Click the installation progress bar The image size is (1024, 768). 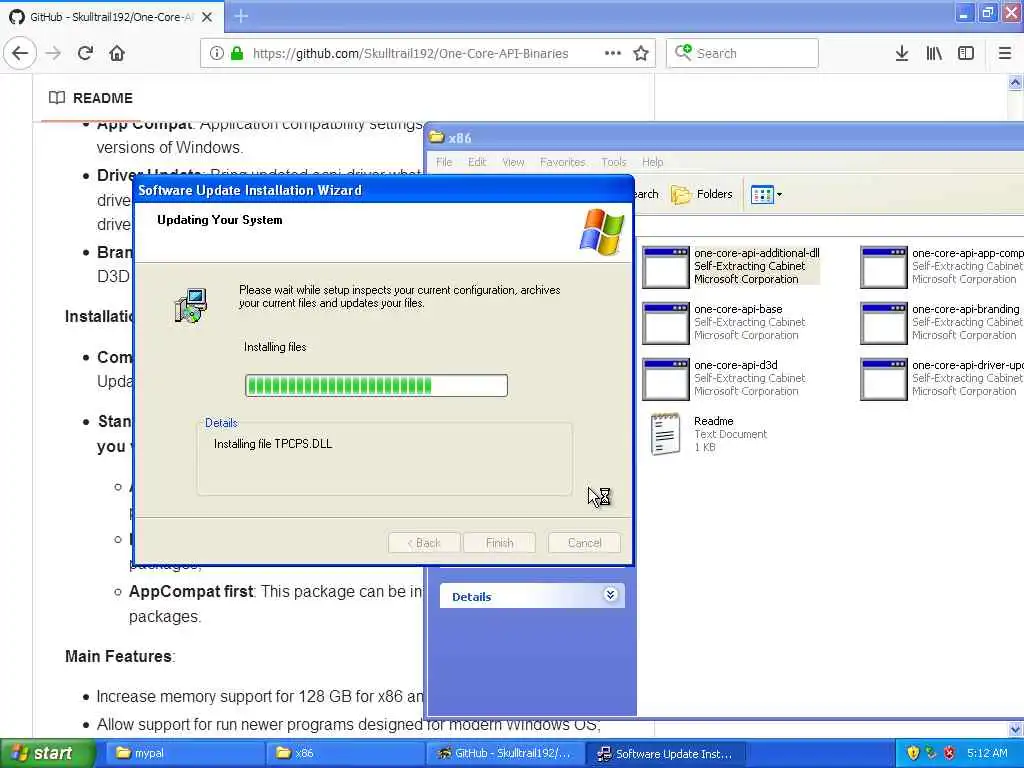click(376, 385)
